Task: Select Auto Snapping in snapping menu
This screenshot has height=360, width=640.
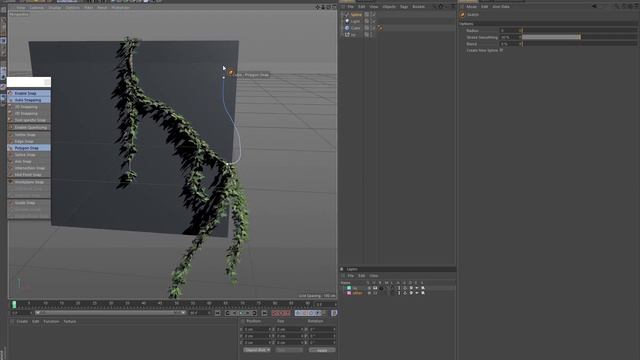Action: pyautogui.click(x=29, y=100)
